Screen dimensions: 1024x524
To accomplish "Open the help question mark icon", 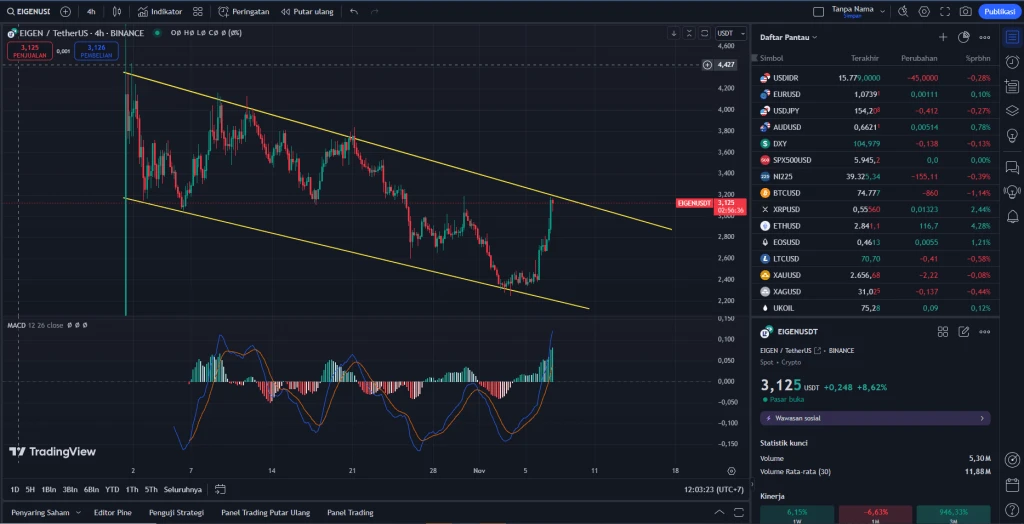I will point(1012,510).
